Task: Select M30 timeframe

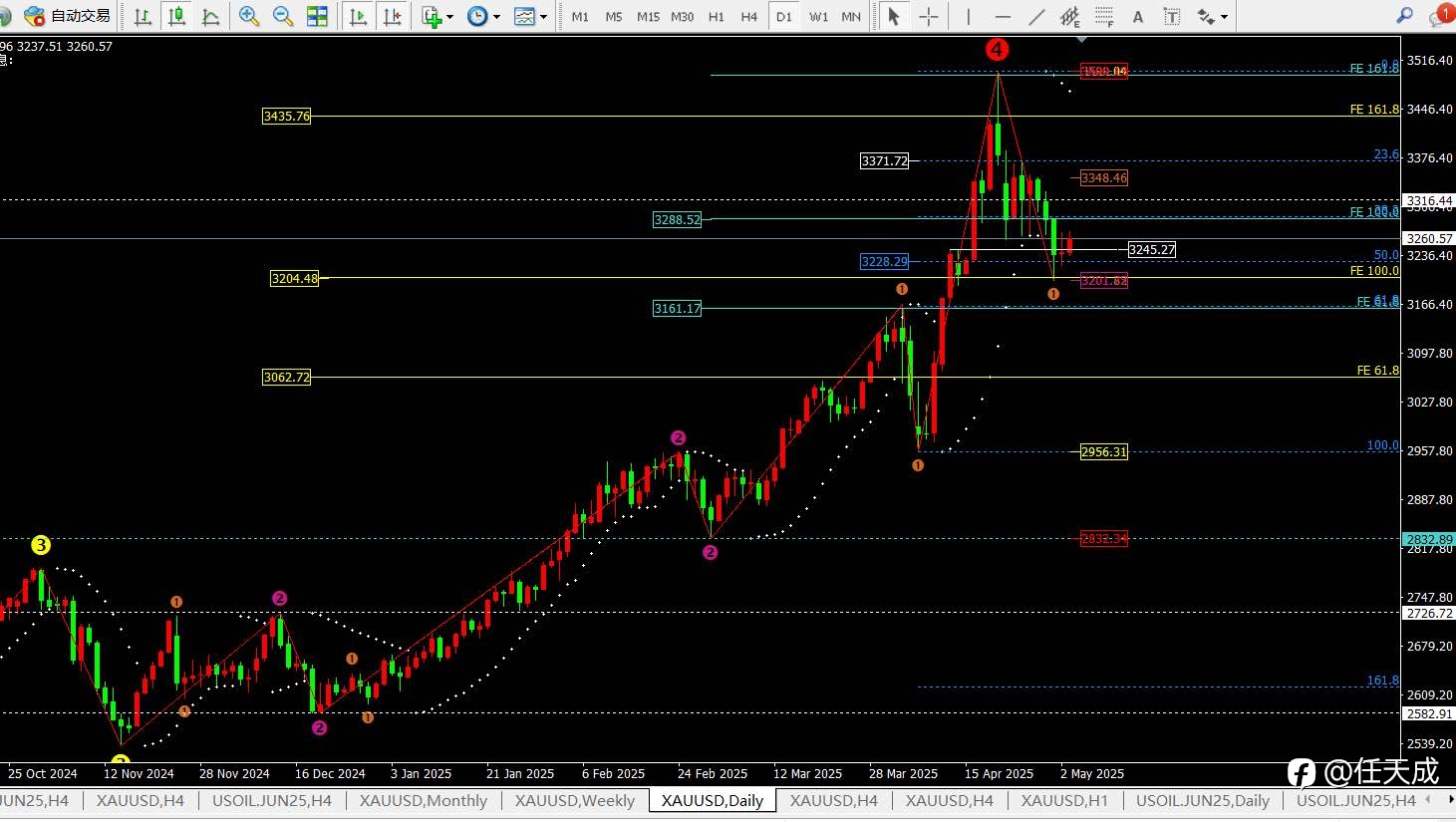Action: pos(683,17)
